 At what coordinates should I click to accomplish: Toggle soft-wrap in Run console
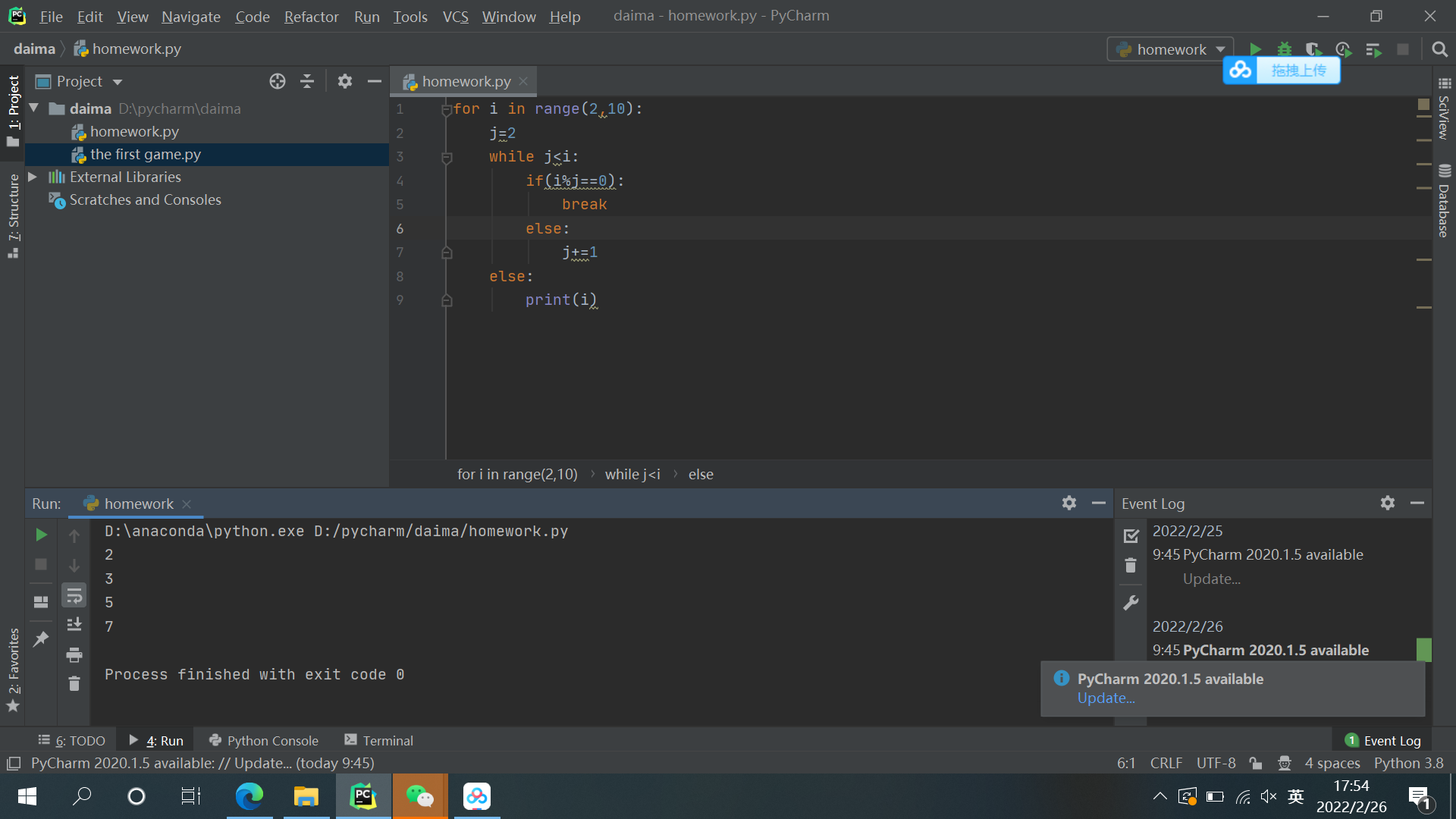coord(74,596)
